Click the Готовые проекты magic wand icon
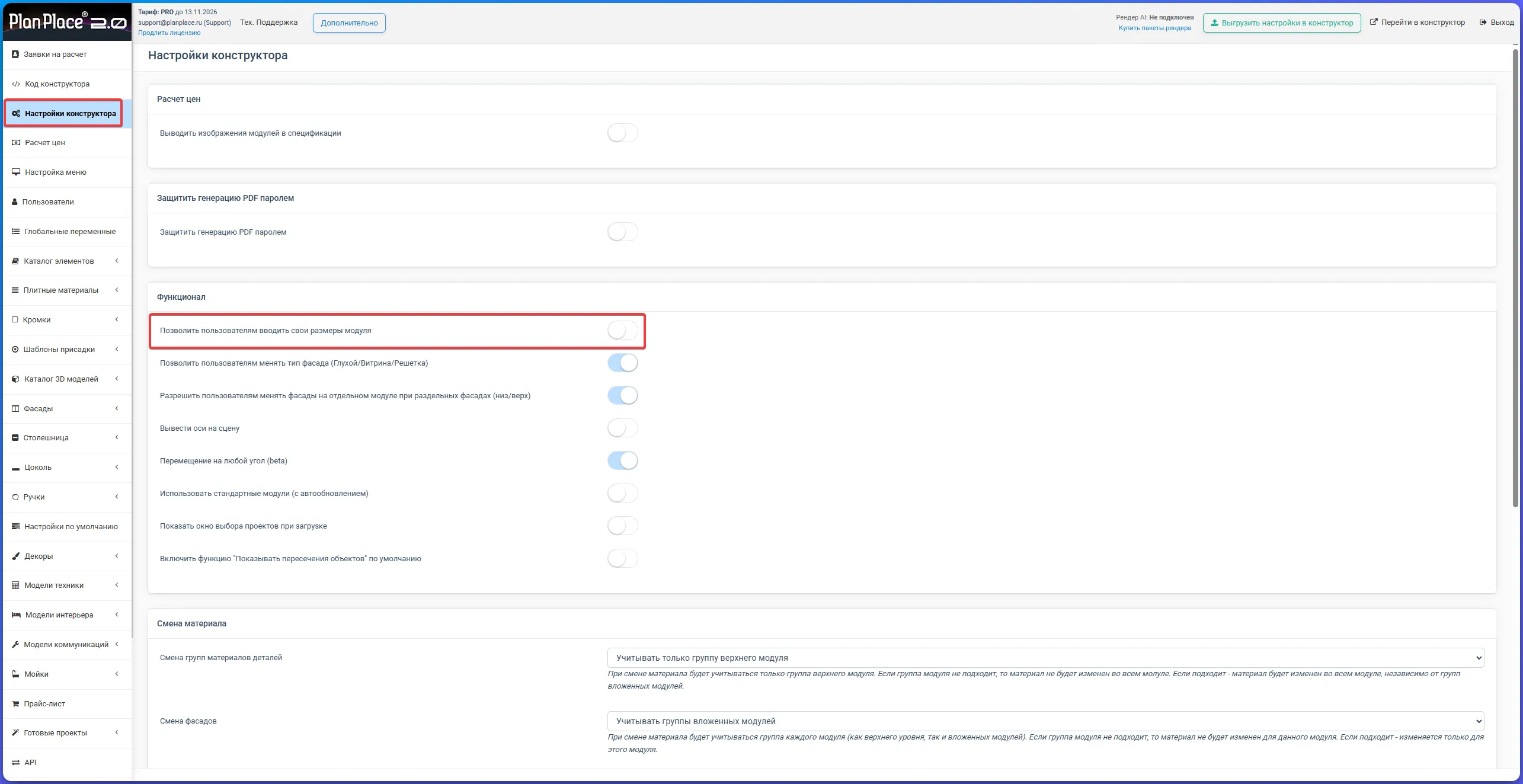 point(15,732)
